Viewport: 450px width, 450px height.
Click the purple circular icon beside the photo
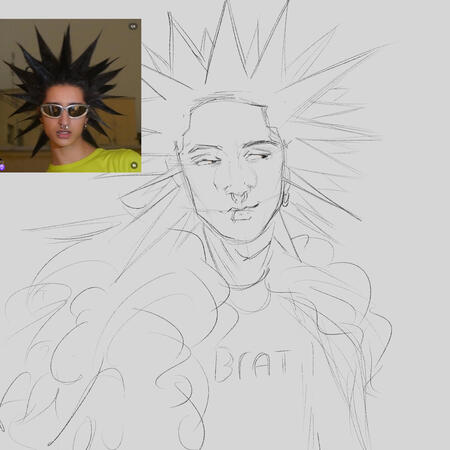pos(2,167)
